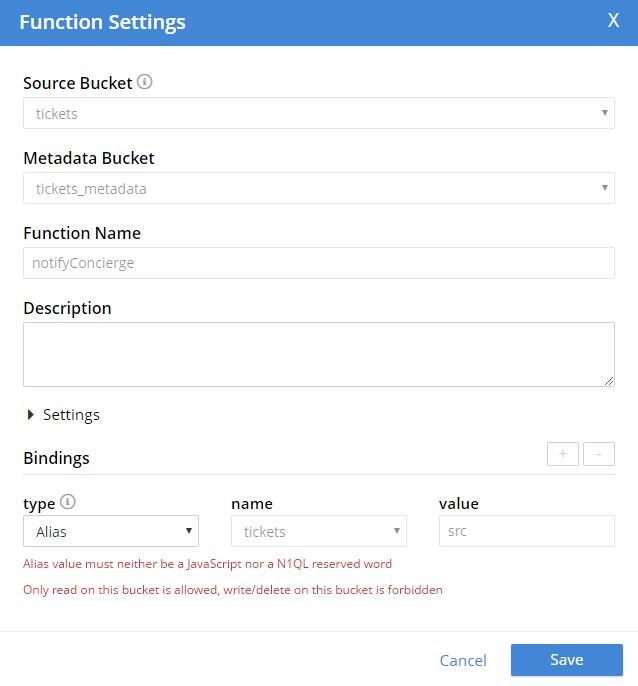Click the Source Bucket info icon

click(144, 82)
